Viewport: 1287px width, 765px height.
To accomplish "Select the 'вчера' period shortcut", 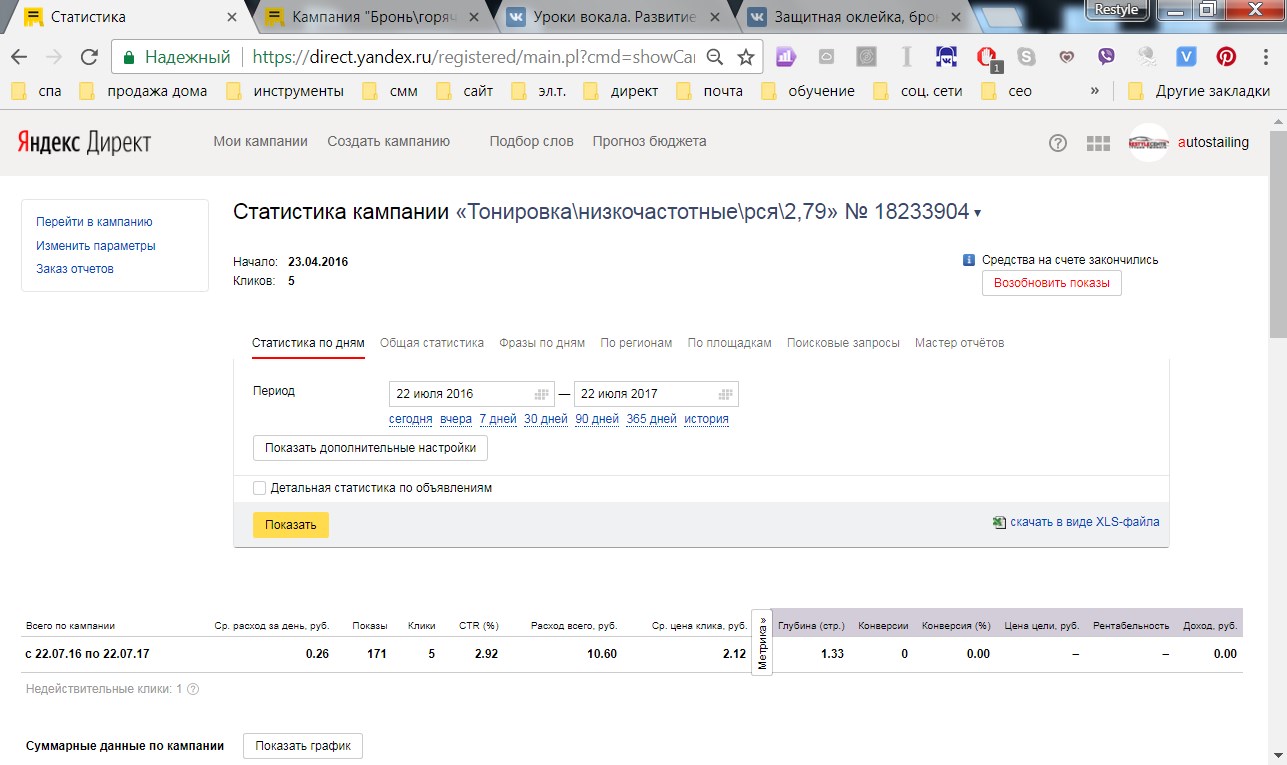I will tap(456, 419).
